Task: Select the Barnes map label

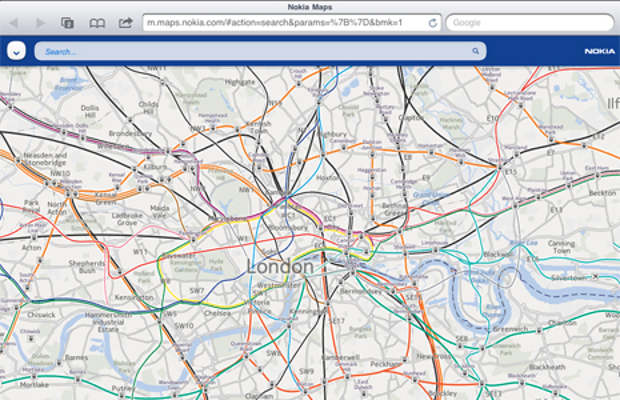Action: pyautogui.click(x=76, y=357)
